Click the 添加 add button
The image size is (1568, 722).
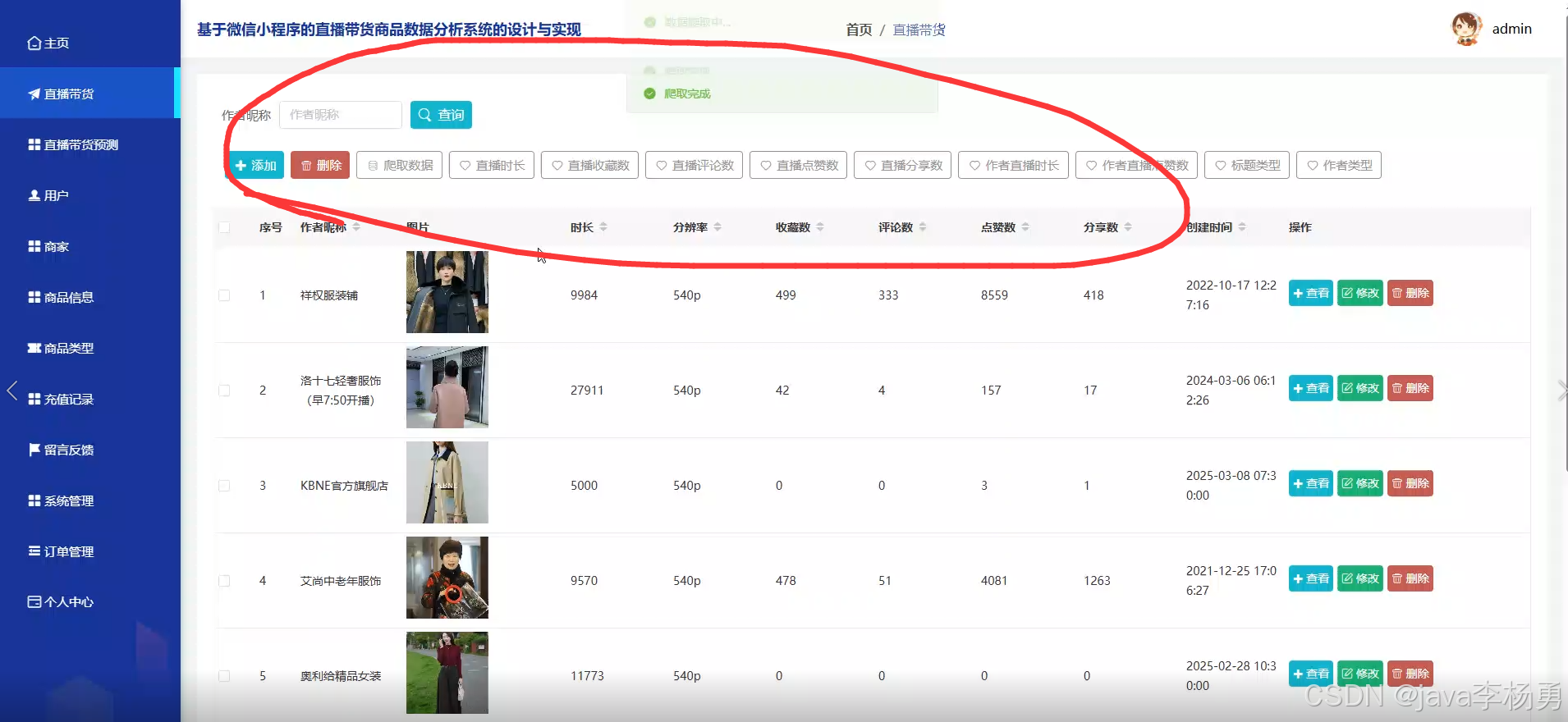click(x=255, y=165)
